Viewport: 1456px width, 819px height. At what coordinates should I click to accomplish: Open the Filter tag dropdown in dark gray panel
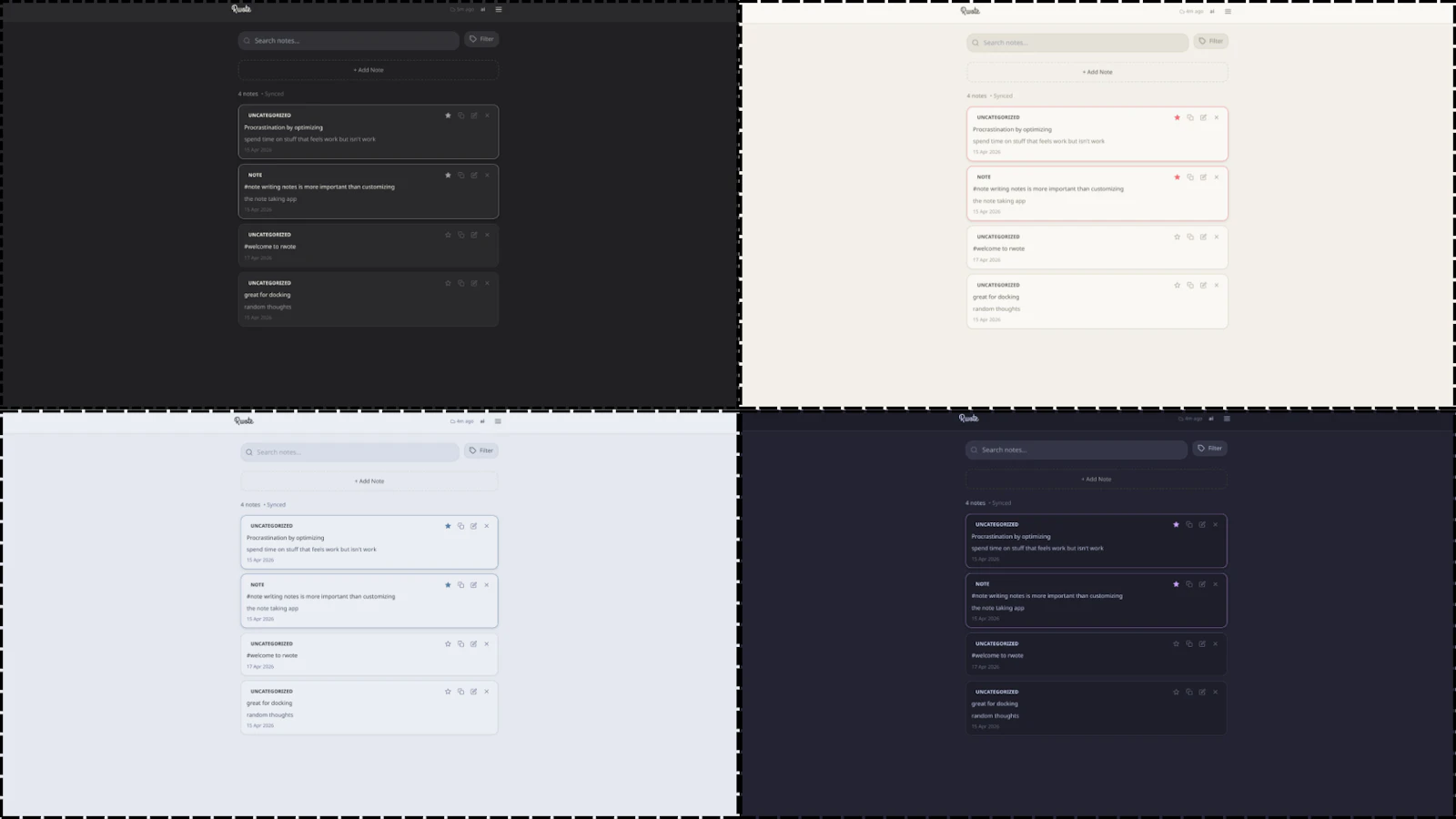(x=481, y=39)
